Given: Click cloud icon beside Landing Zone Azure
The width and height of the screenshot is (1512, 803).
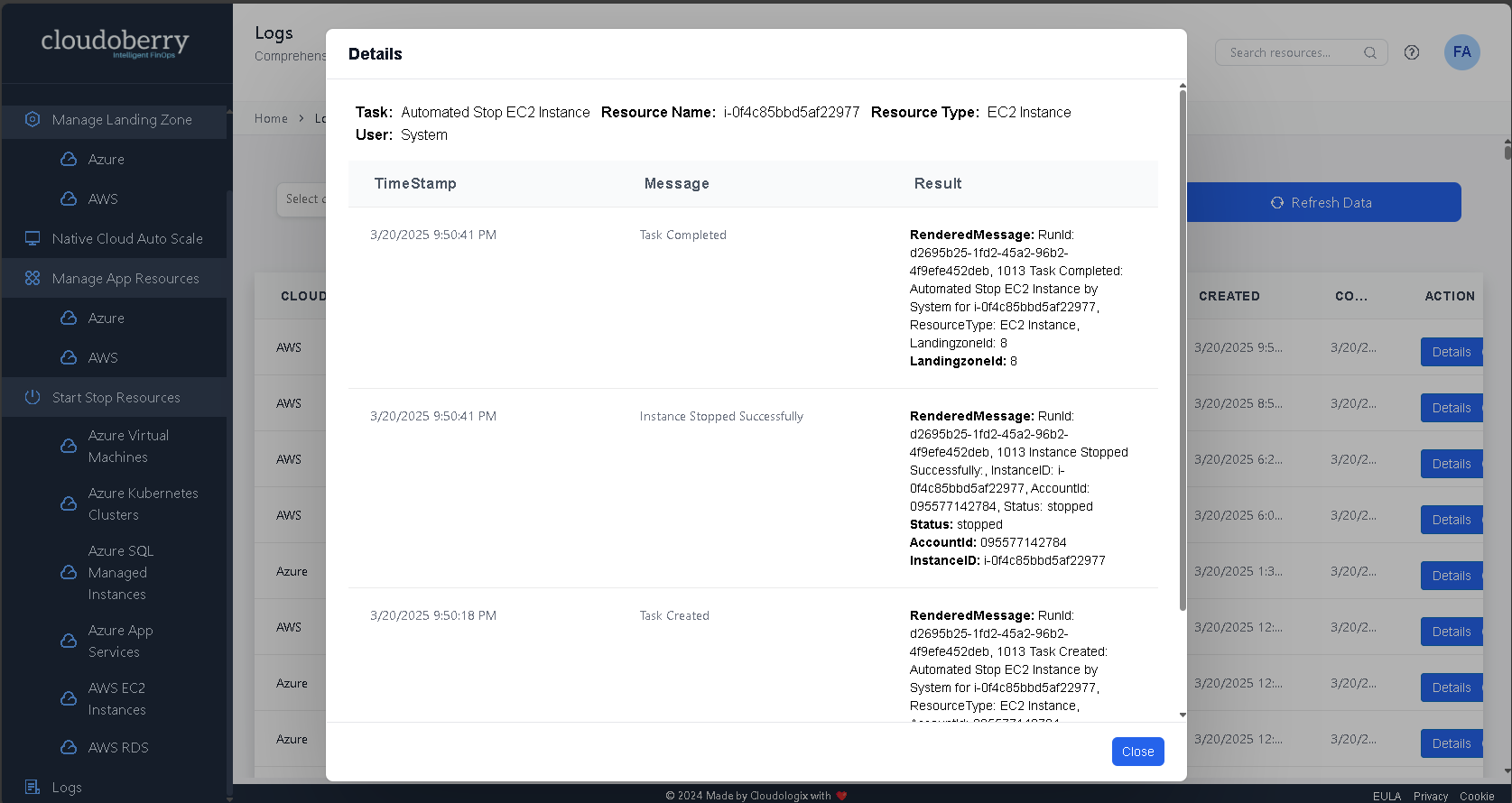Looking at the screenshot, I should point(69,159).
